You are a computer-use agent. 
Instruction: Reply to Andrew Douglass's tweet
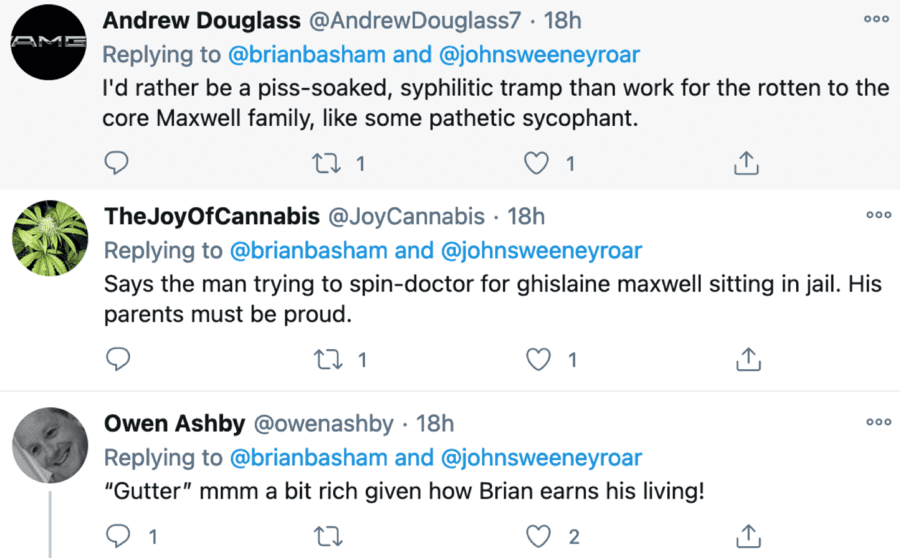[x=118, y=162]
